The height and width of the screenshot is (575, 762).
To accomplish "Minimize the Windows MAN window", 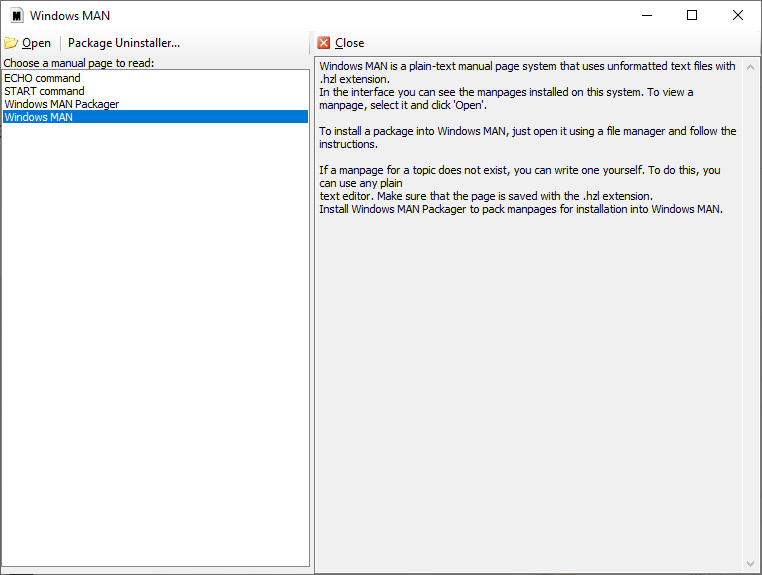I will [647, 16].
